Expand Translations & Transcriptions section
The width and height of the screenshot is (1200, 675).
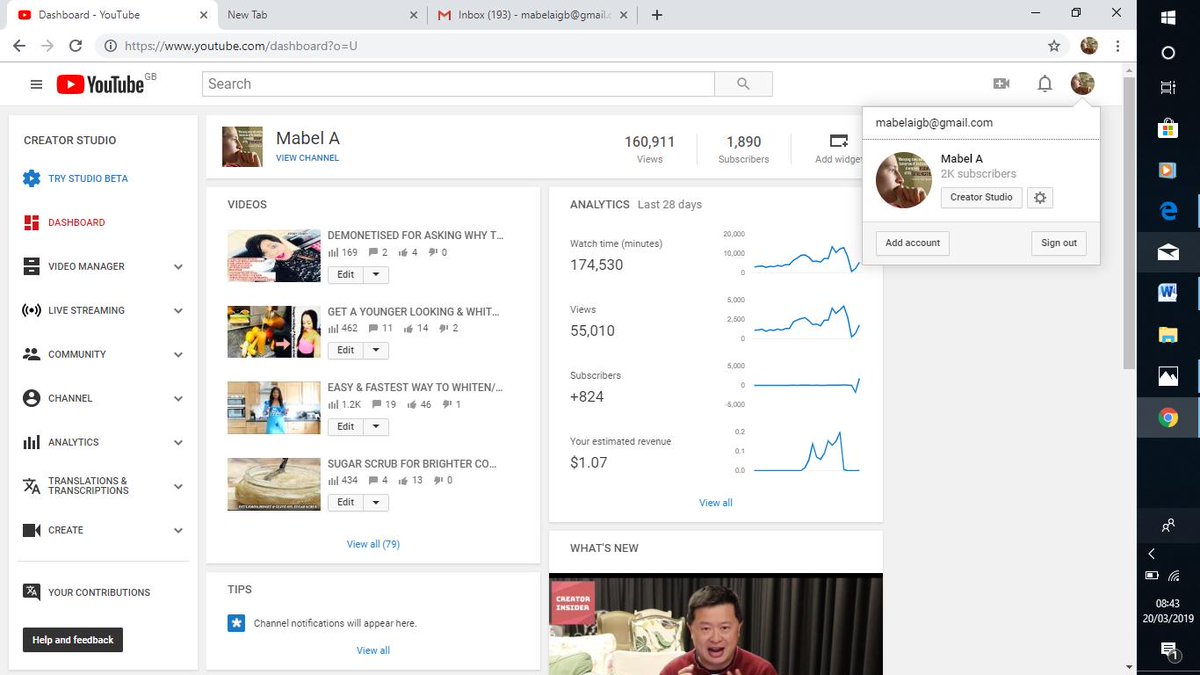[x=178, y=487]
